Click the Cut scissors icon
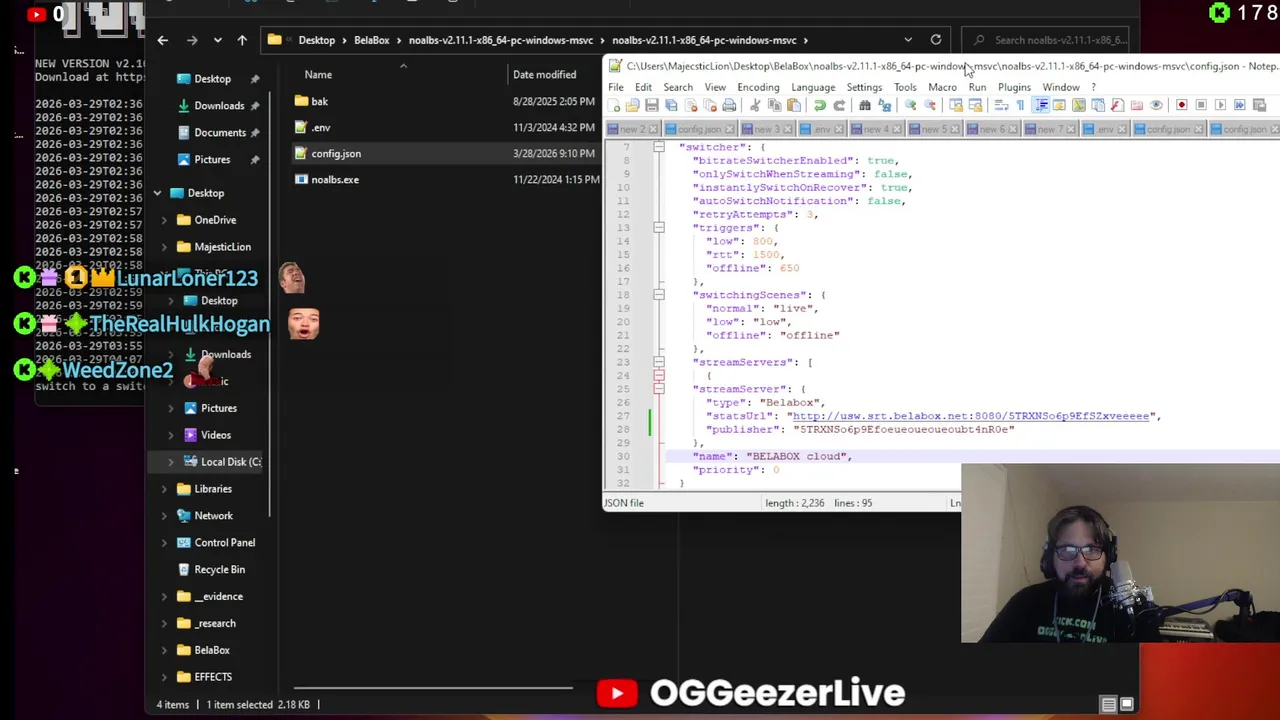1280x720 pixels. click(755, 105)
